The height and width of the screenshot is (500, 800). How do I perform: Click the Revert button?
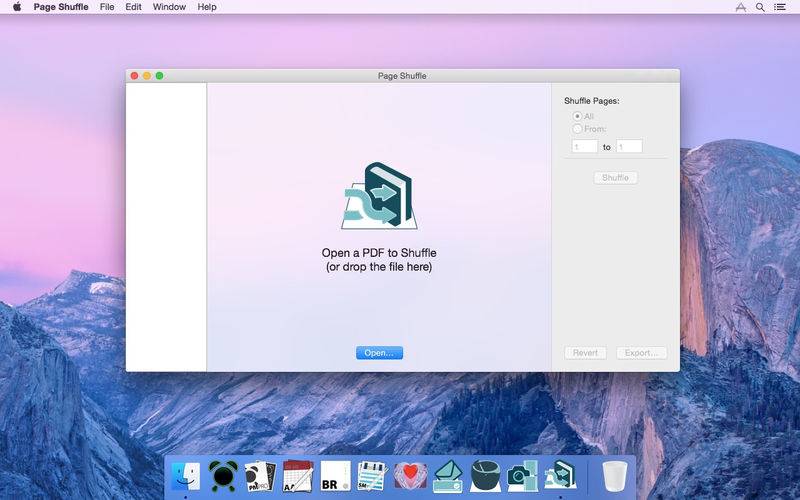pyautogui.click(x=585, y=353)
